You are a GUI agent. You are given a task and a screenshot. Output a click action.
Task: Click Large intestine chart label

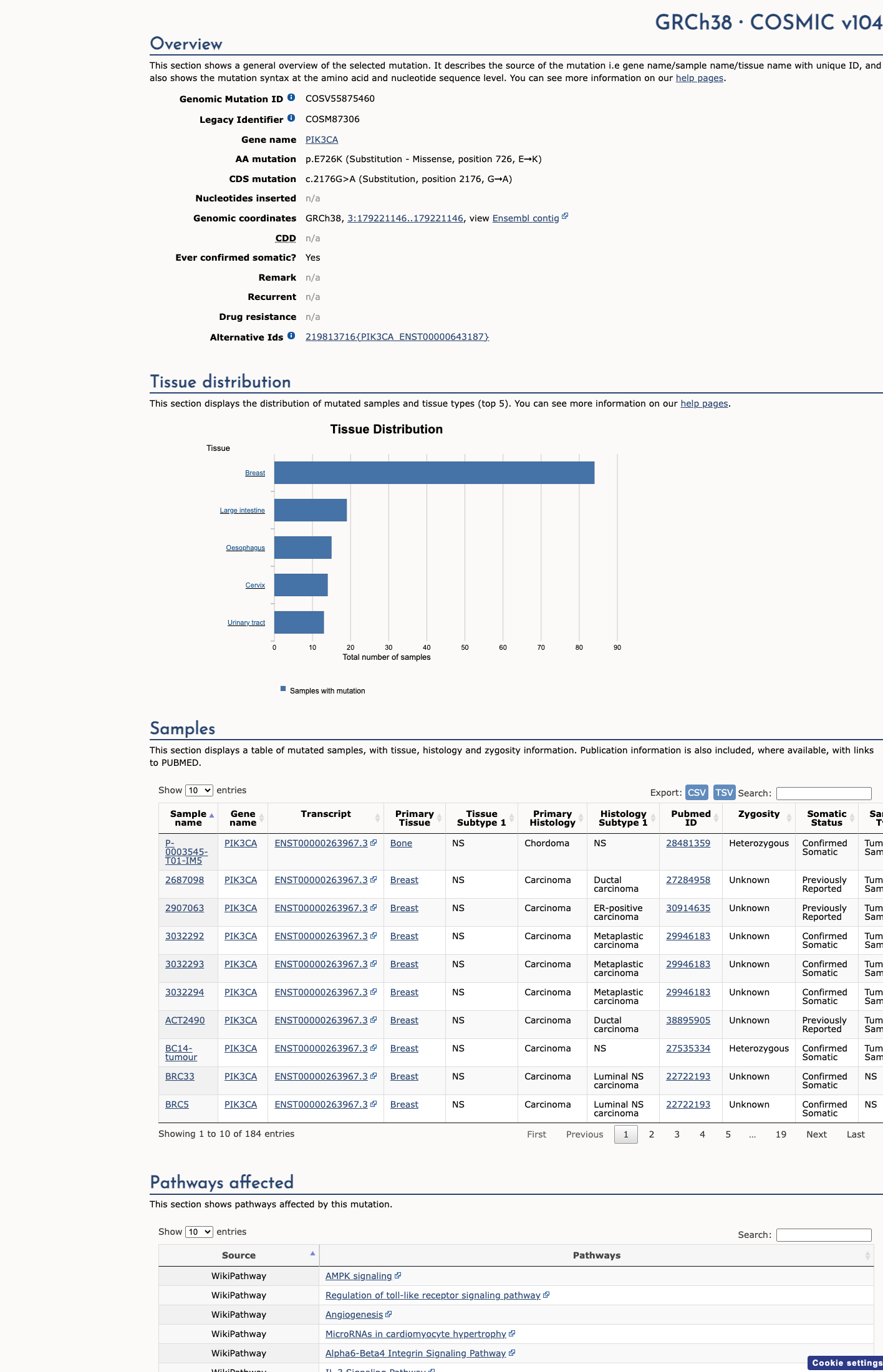tap(242, 510)
